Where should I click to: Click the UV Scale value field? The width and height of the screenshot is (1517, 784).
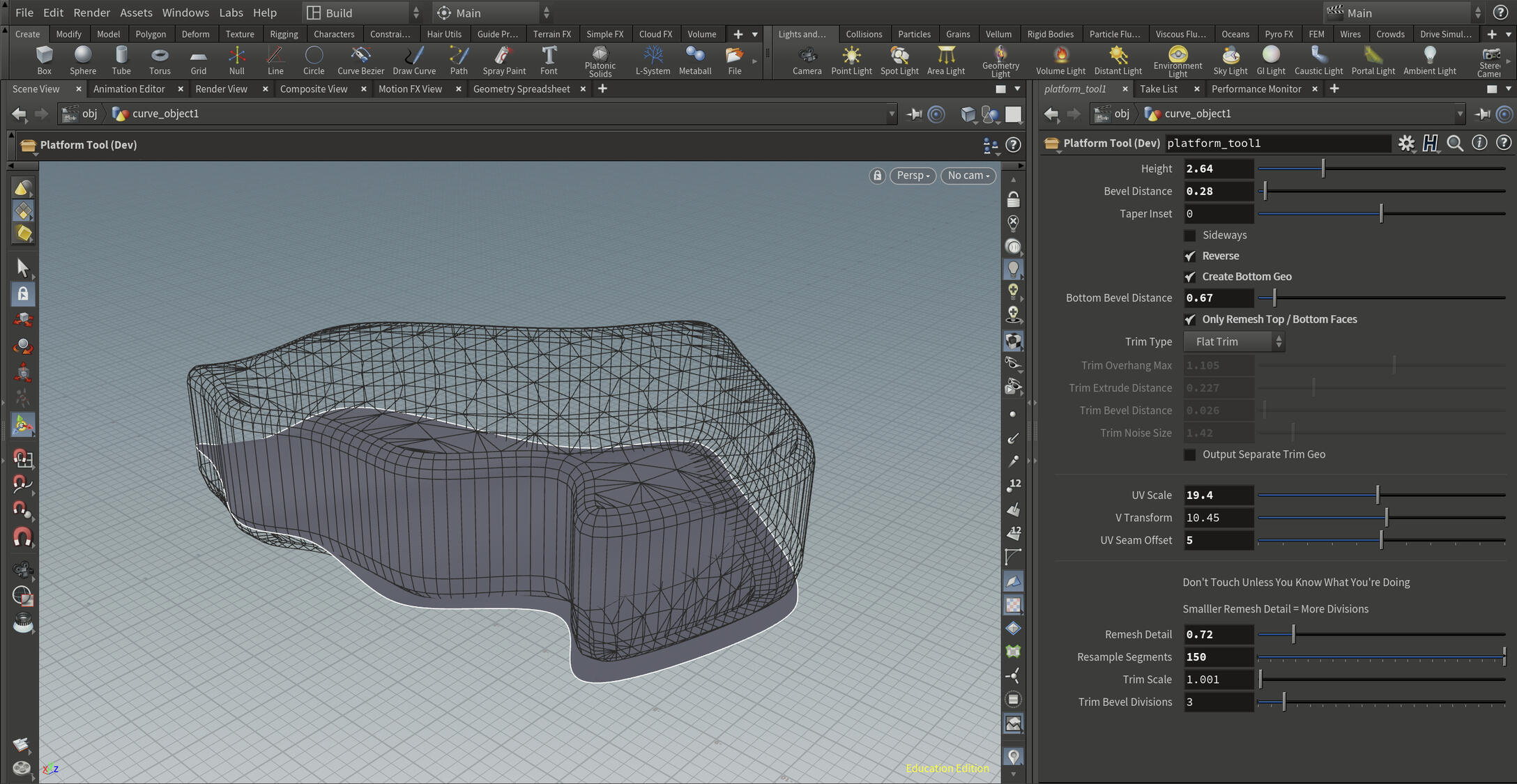coord(1217,495)
